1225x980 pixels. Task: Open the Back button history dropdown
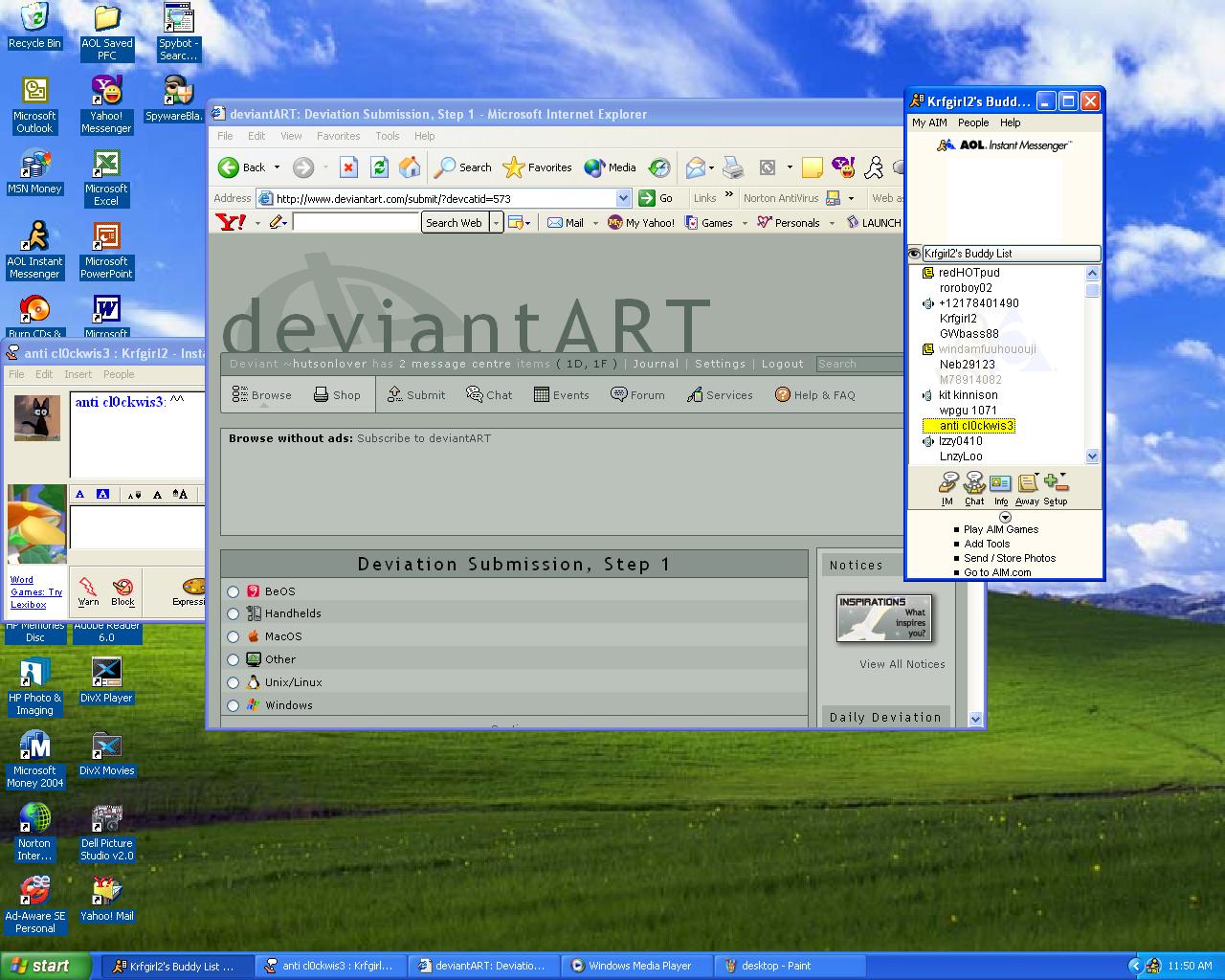coord(278,167)
